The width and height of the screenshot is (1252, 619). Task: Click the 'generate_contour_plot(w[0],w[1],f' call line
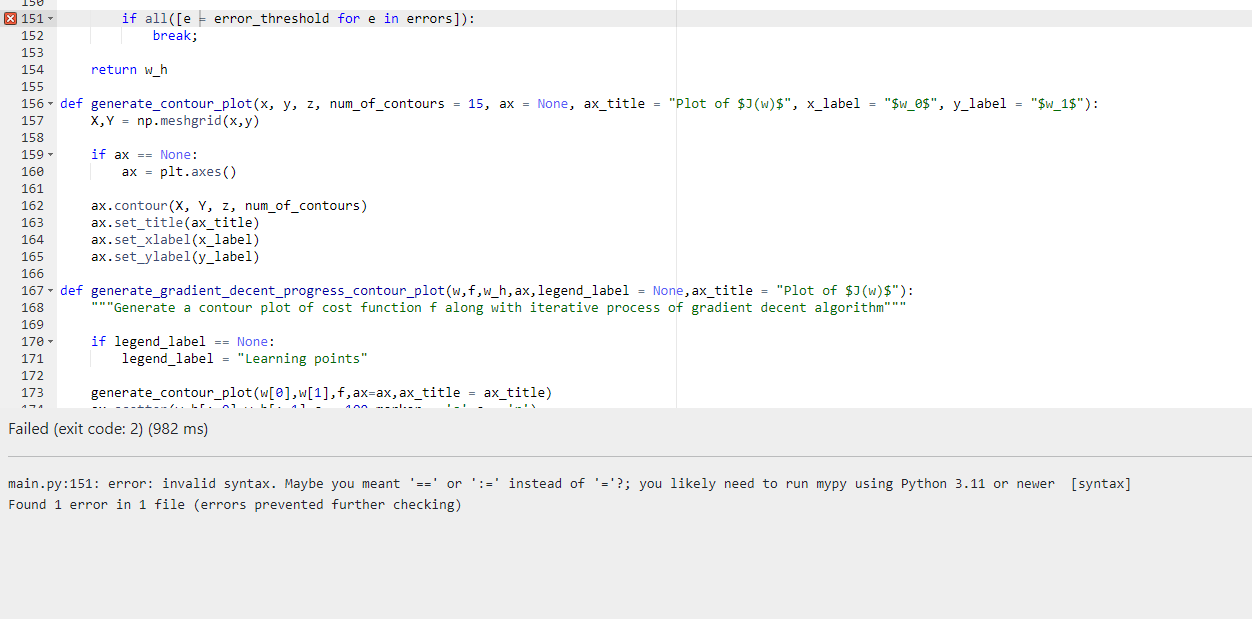point(321,393)
